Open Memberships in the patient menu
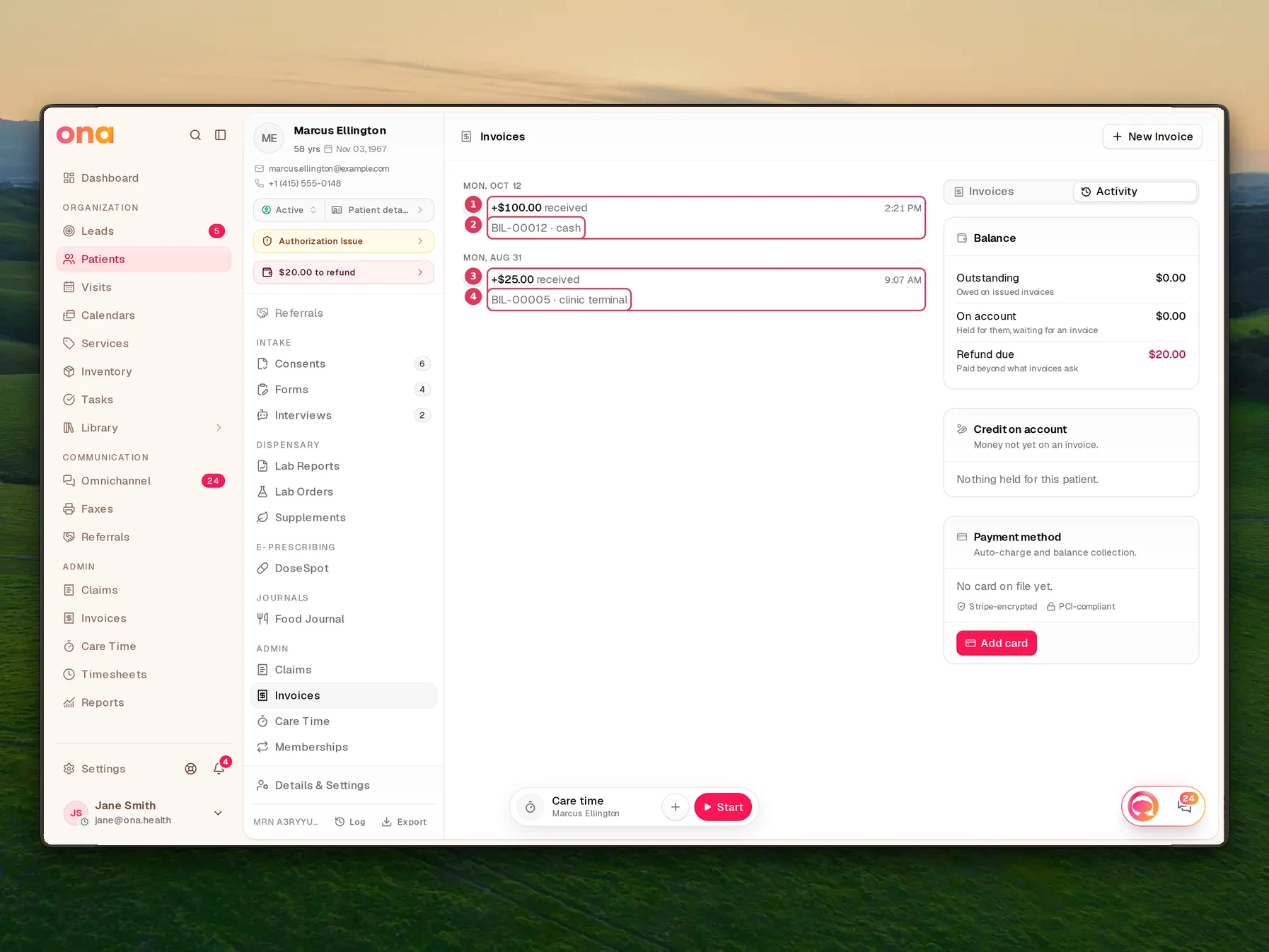The height and width of the screenshot is (952, 1269). [344, 748]
